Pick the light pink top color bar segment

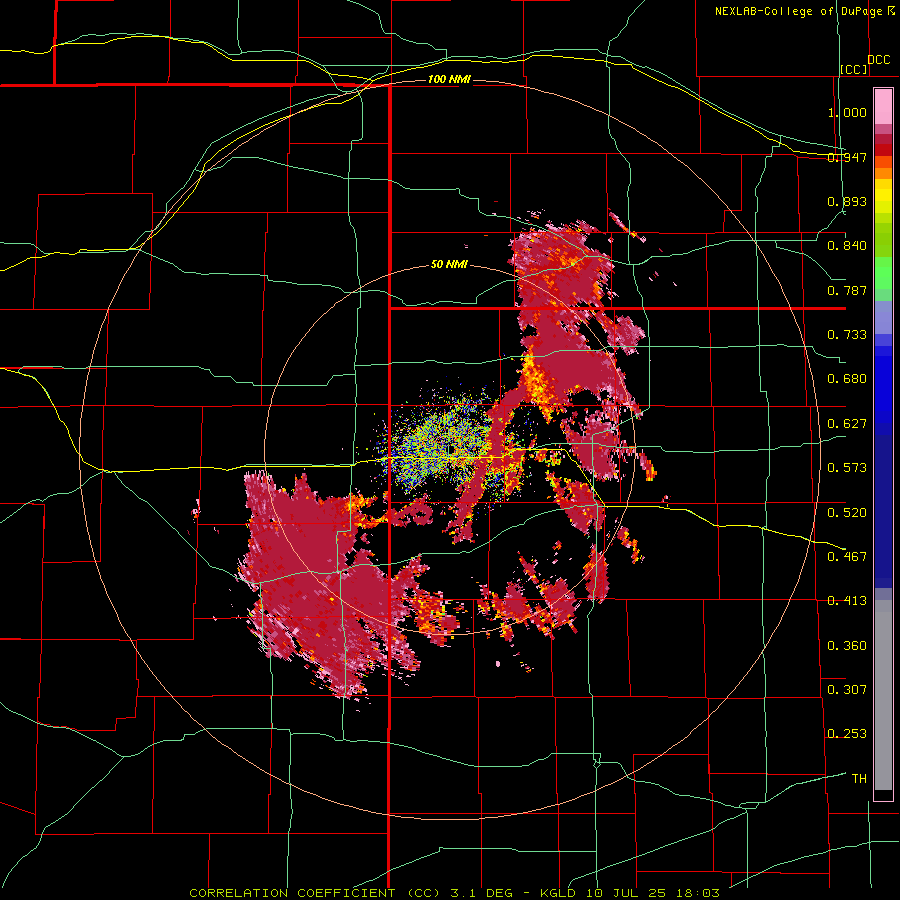pos(883,107)
